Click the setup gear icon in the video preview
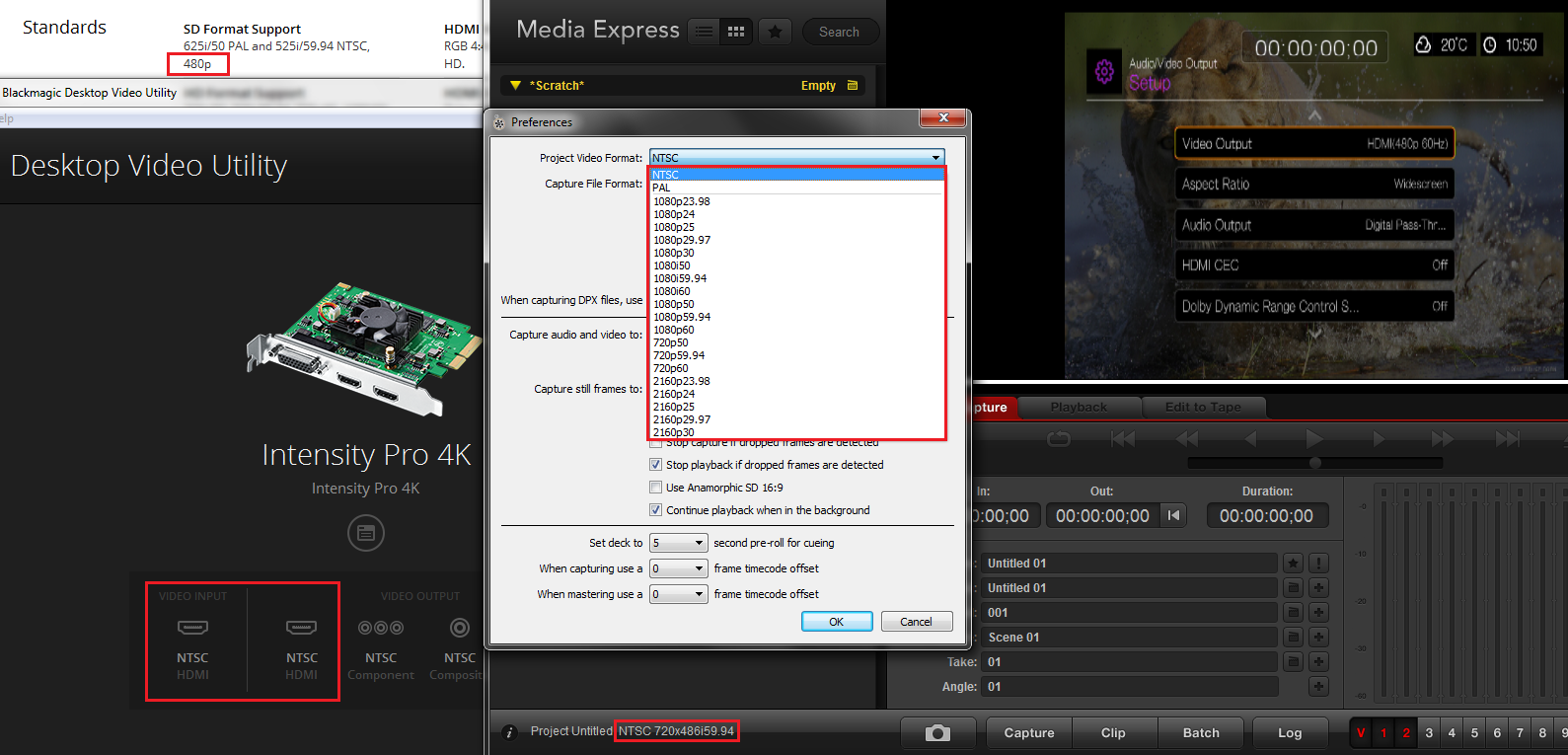The height and width of the screenshot is (755, 1568). click(x=1104, y=71)
